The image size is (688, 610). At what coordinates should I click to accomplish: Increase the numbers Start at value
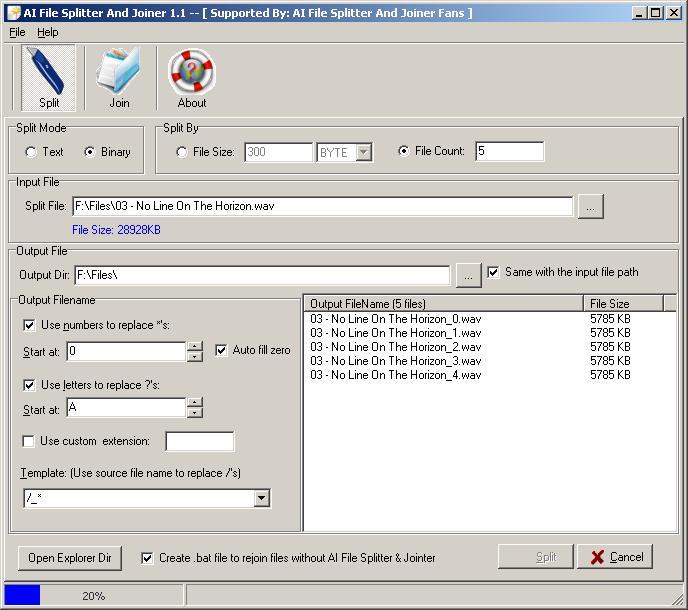[x=194, y=346]
